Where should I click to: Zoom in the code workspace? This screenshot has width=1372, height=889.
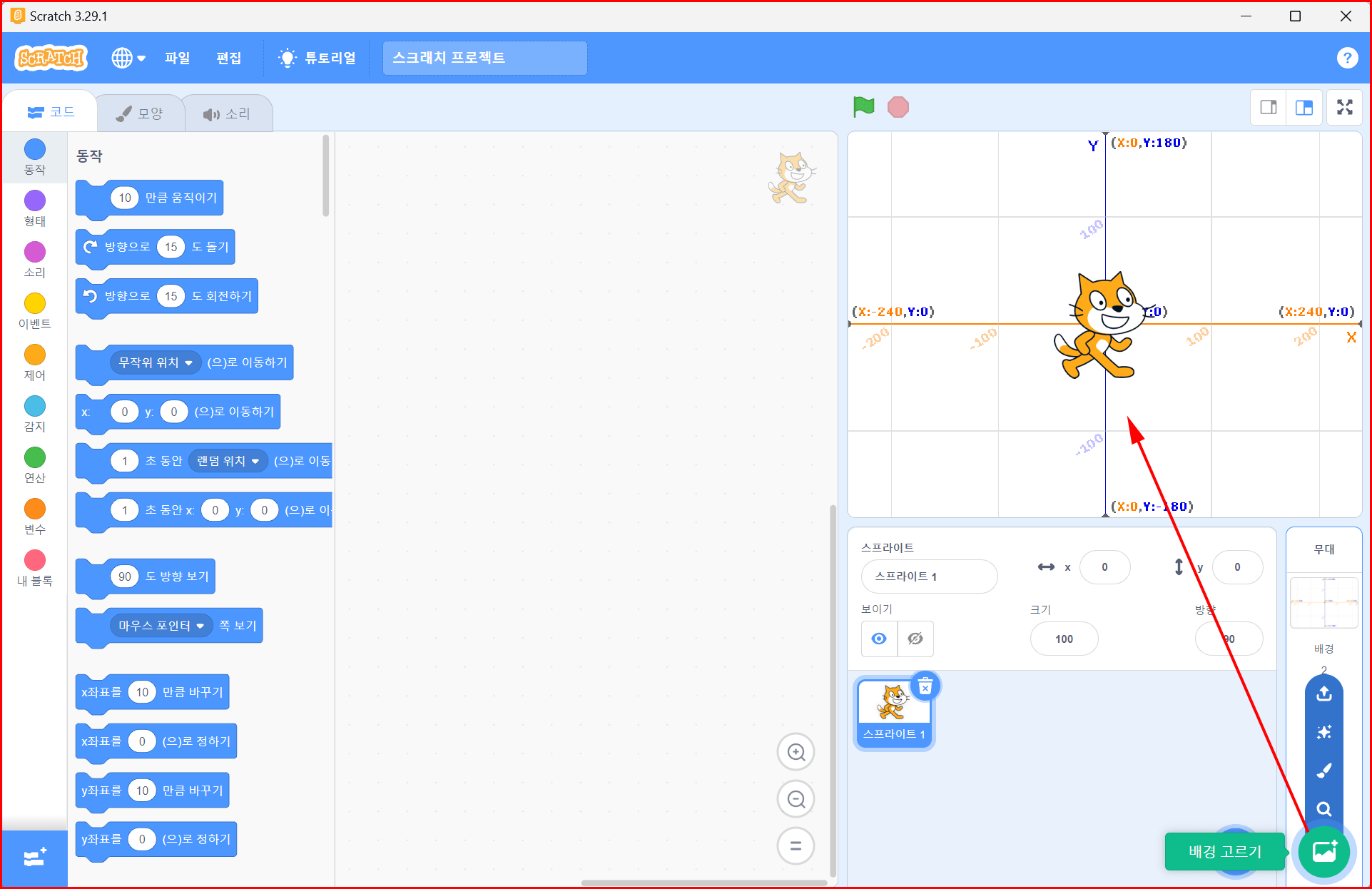pyautogui.click(x=796, y=752)
